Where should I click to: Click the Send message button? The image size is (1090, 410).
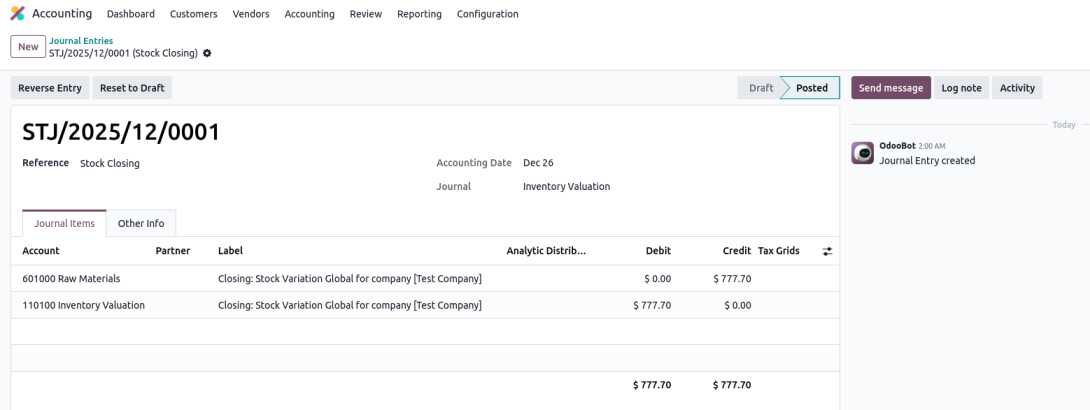[890, 88]
